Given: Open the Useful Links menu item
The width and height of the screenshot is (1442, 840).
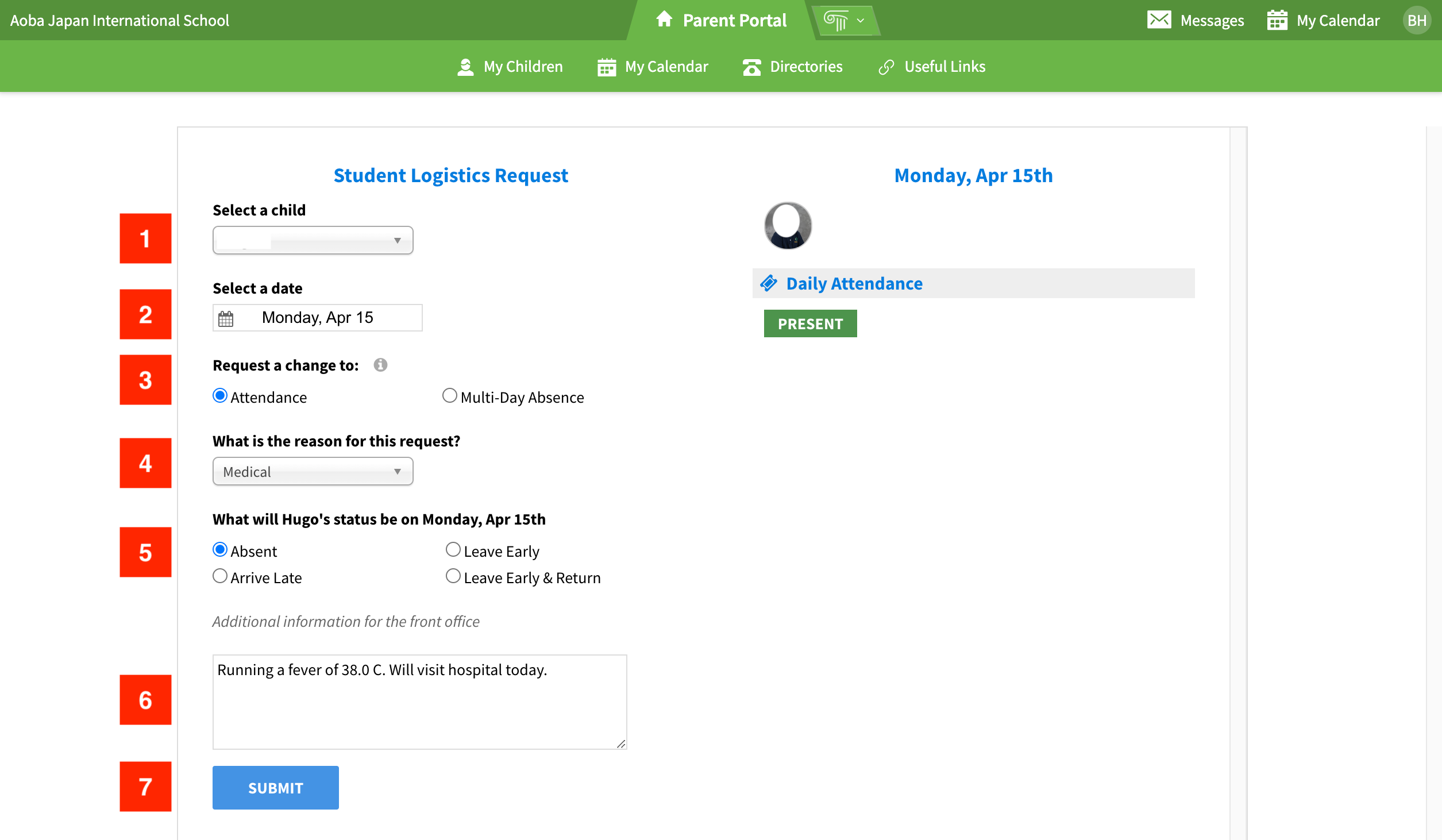Looking at the screenshot, I should tap(931, 67).
